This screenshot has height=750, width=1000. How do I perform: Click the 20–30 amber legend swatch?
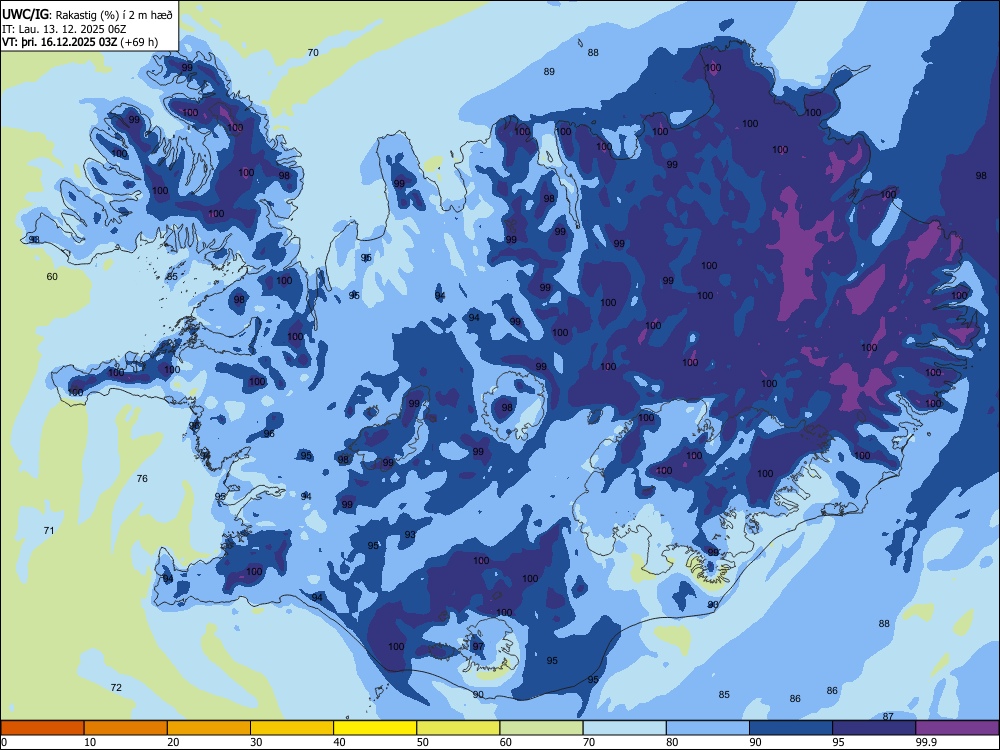point(209,728)
